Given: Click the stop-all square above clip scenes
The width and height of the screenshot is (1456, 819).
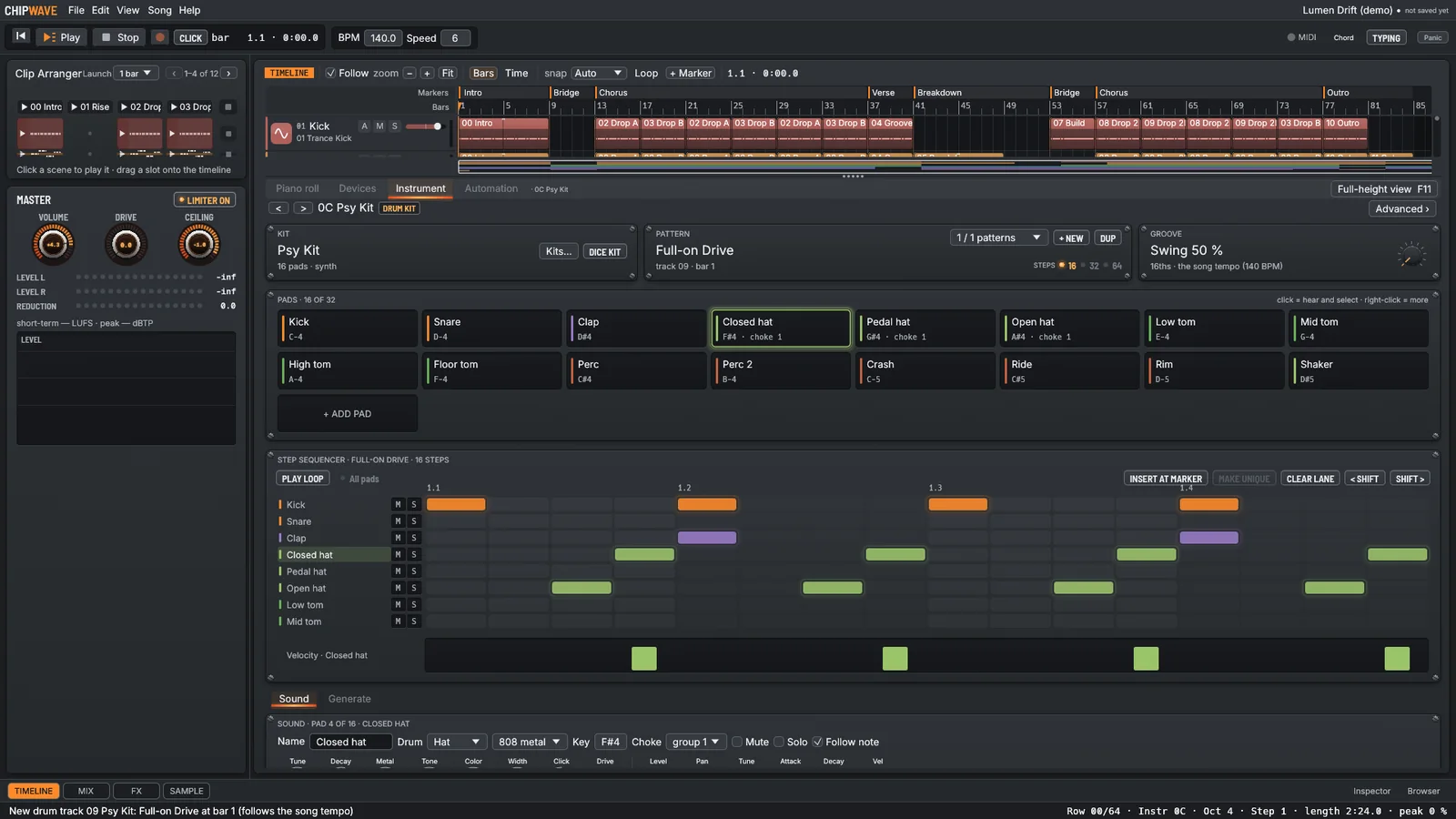Looking at the screenshot, I should (228, 106).
